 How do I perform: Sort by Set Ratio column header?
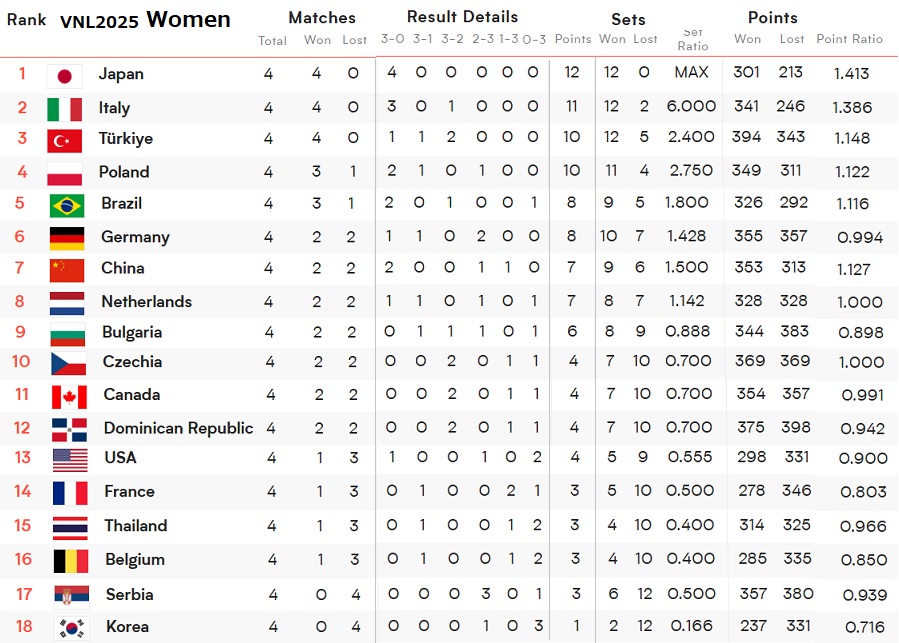[x=693, y=40]
